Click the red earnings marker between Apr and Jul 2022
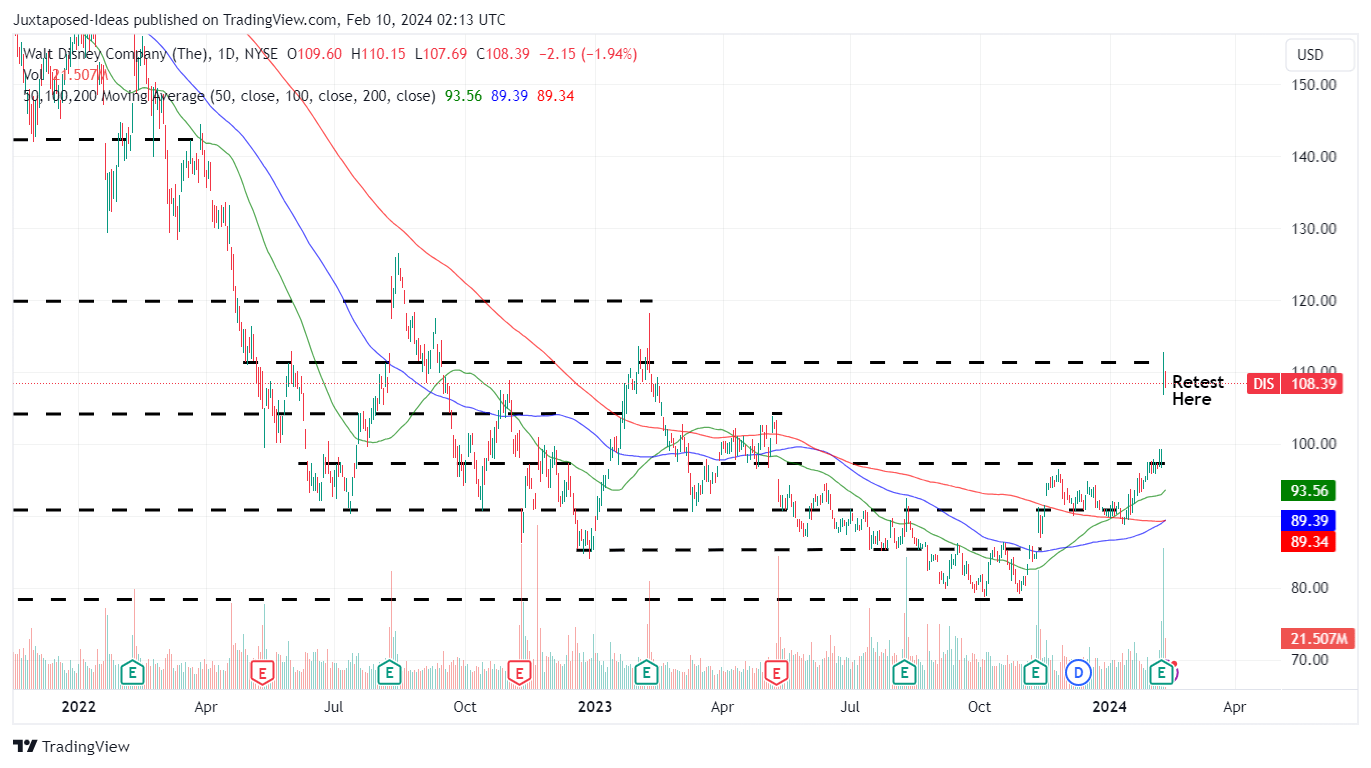Image resolution: width=1371 pixels, height=768 pixels. point(262,673)
